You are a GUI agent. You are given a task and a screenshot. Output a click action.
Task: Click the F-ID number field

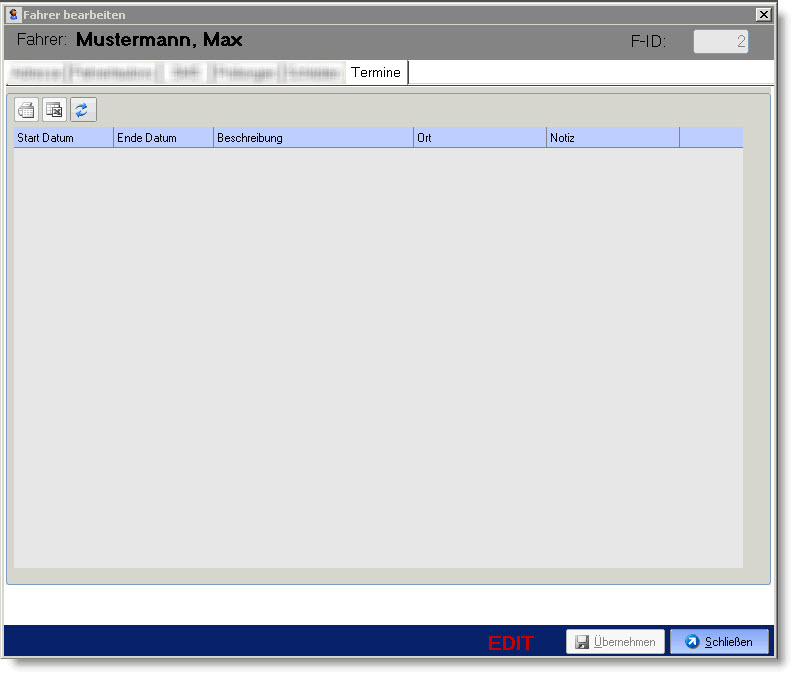(720, 42)
